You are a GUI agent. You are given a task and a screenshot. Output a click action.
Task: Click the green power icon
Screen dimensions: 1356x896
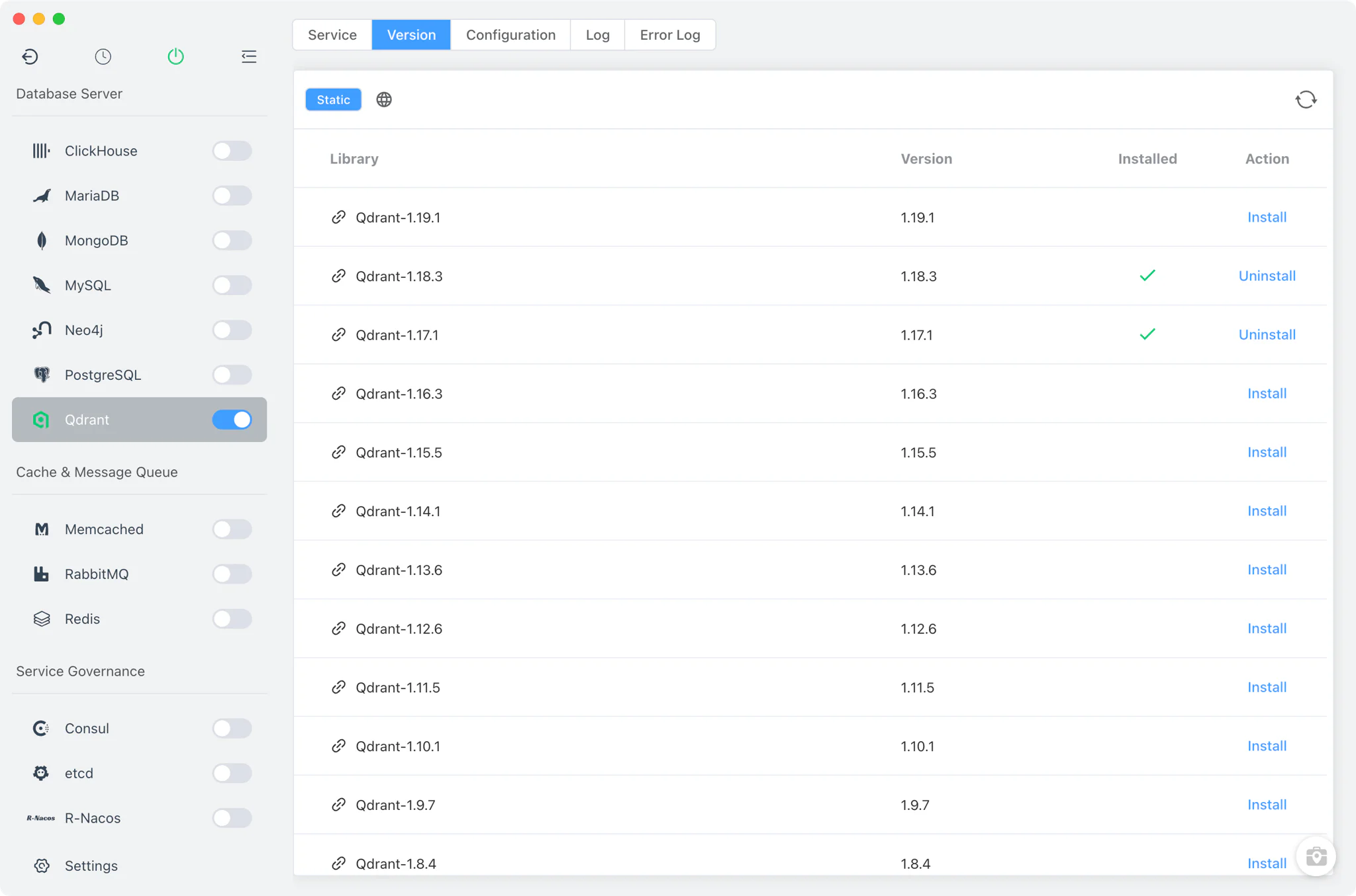175,57
